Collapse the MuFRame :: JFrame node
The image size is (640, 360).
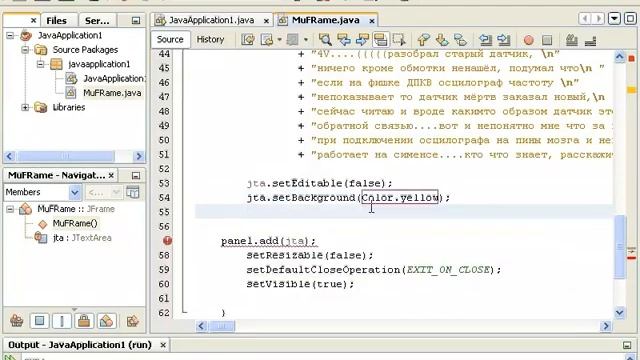[x=10, y=209]
